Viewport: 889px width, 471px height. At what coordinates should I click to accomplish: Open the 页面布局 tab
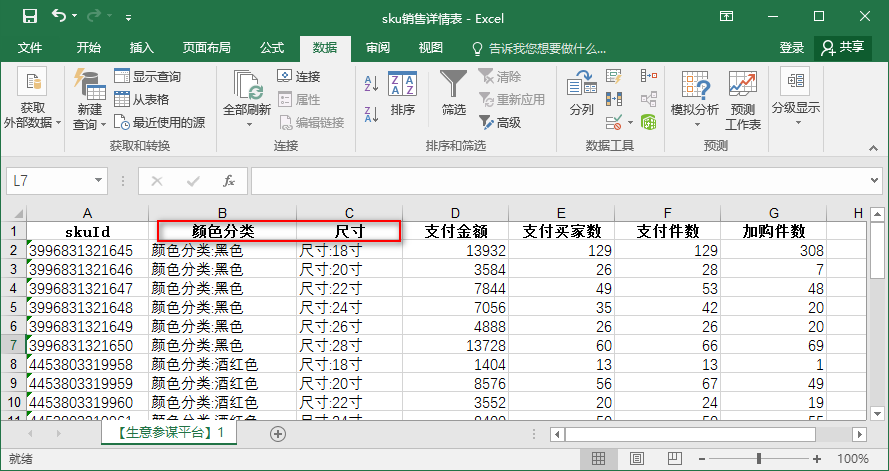[x=206, y=48]
